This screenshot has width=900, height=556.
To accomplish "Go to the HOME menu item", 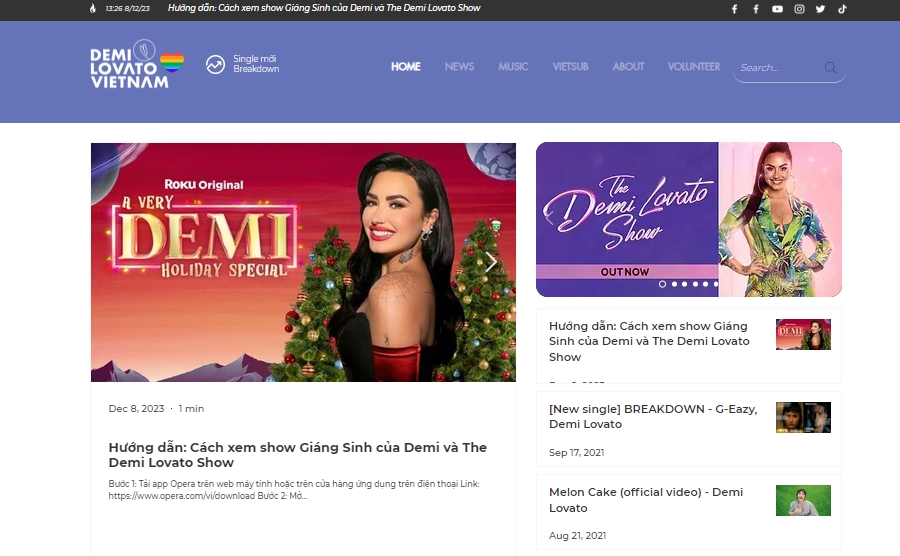I will tap(406, 67).
